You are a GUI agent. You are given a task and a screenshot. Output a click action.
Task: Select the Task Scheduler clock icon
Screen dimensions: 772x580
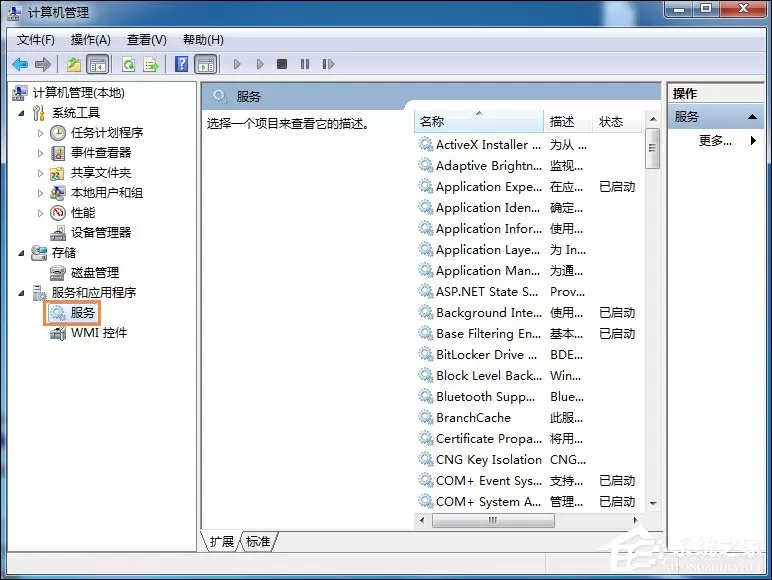pos(58,132)
